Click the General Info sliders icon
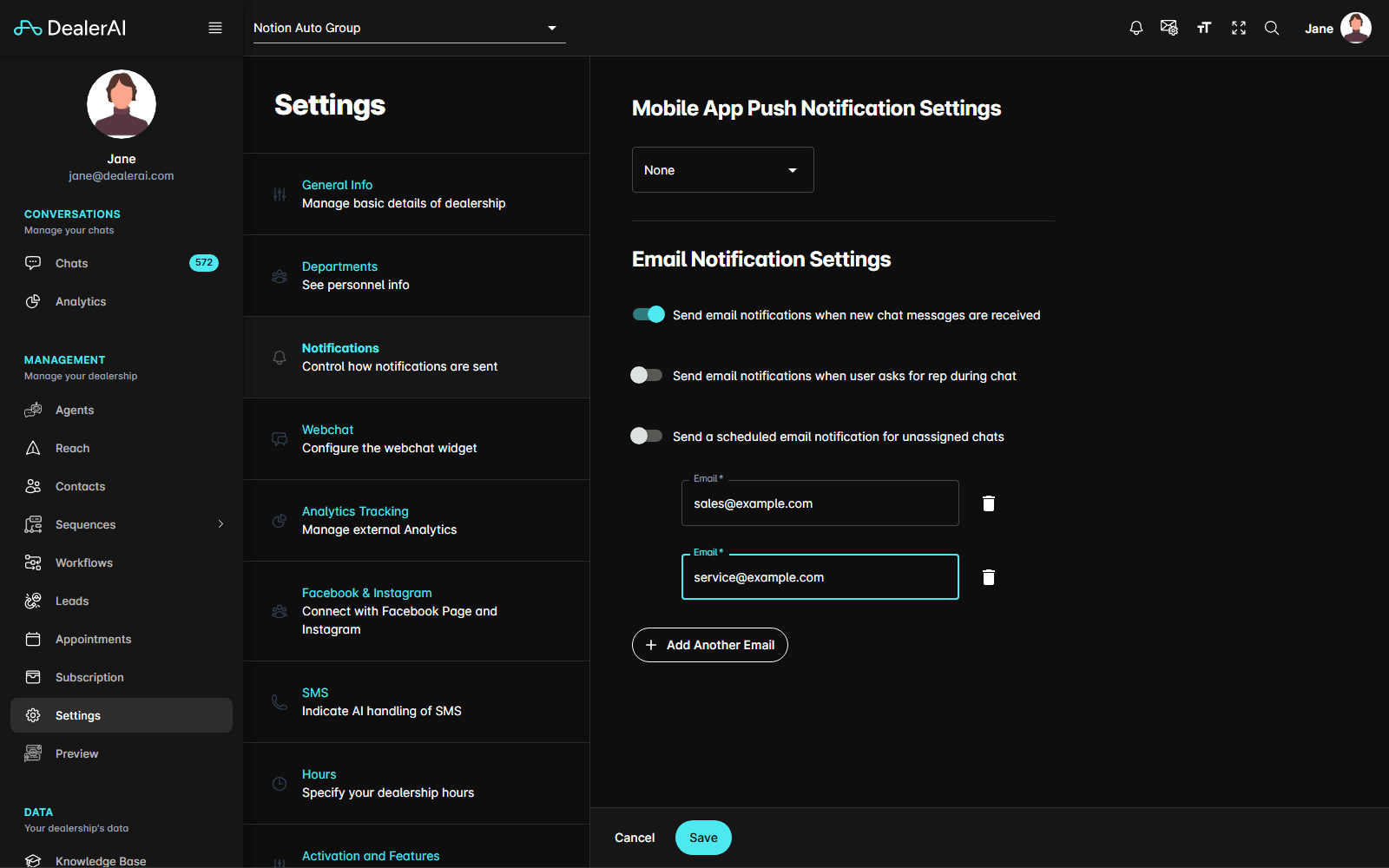This screenshot has height=868, width=1389. pyautogui.click(x=280, y=194)
